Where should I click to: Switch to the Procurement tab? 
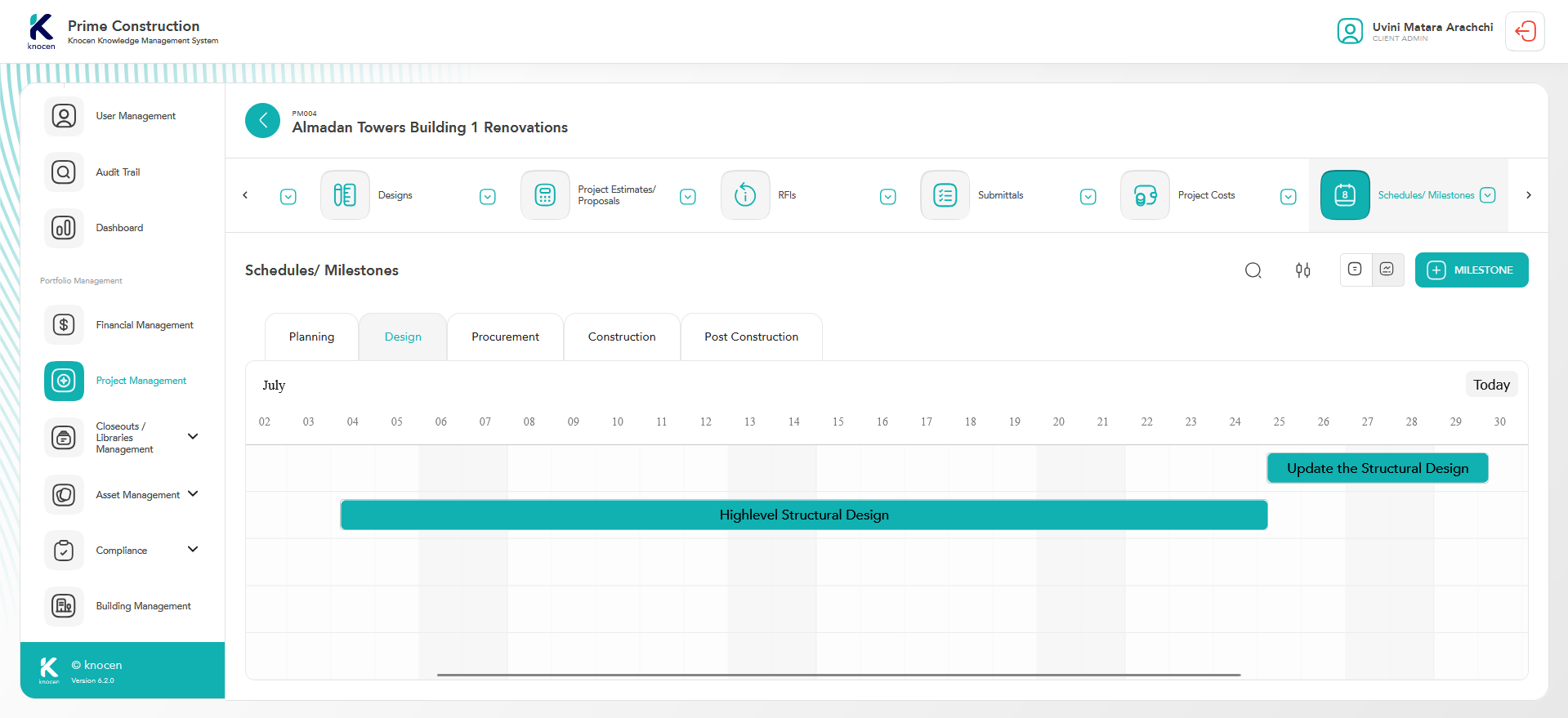click(505, 337)
